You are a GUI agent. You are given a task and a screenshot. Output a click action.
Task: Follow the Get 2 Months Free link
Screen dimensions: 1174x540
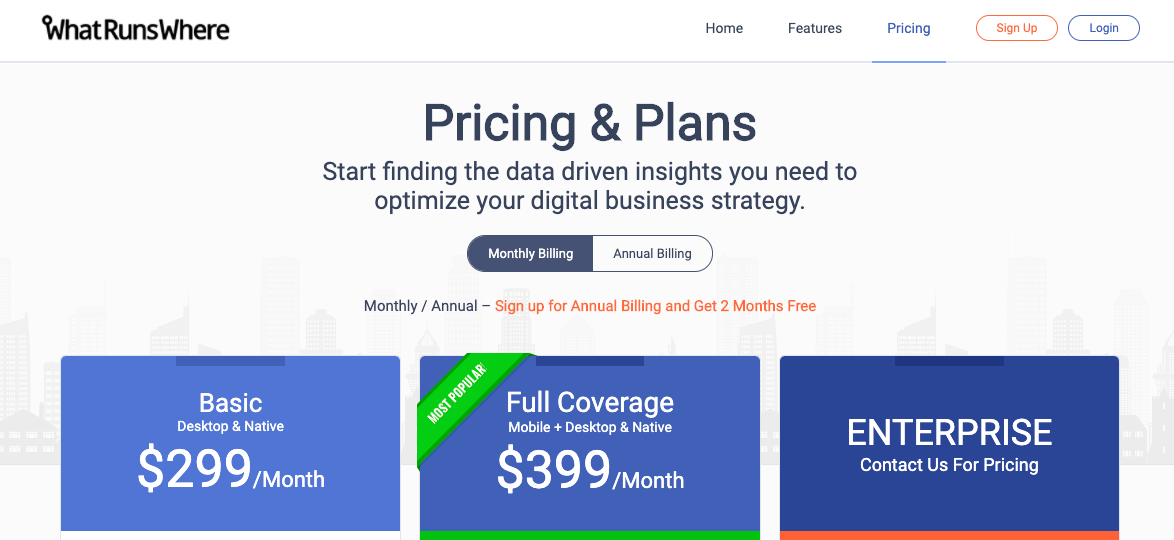tap(655, 306)
